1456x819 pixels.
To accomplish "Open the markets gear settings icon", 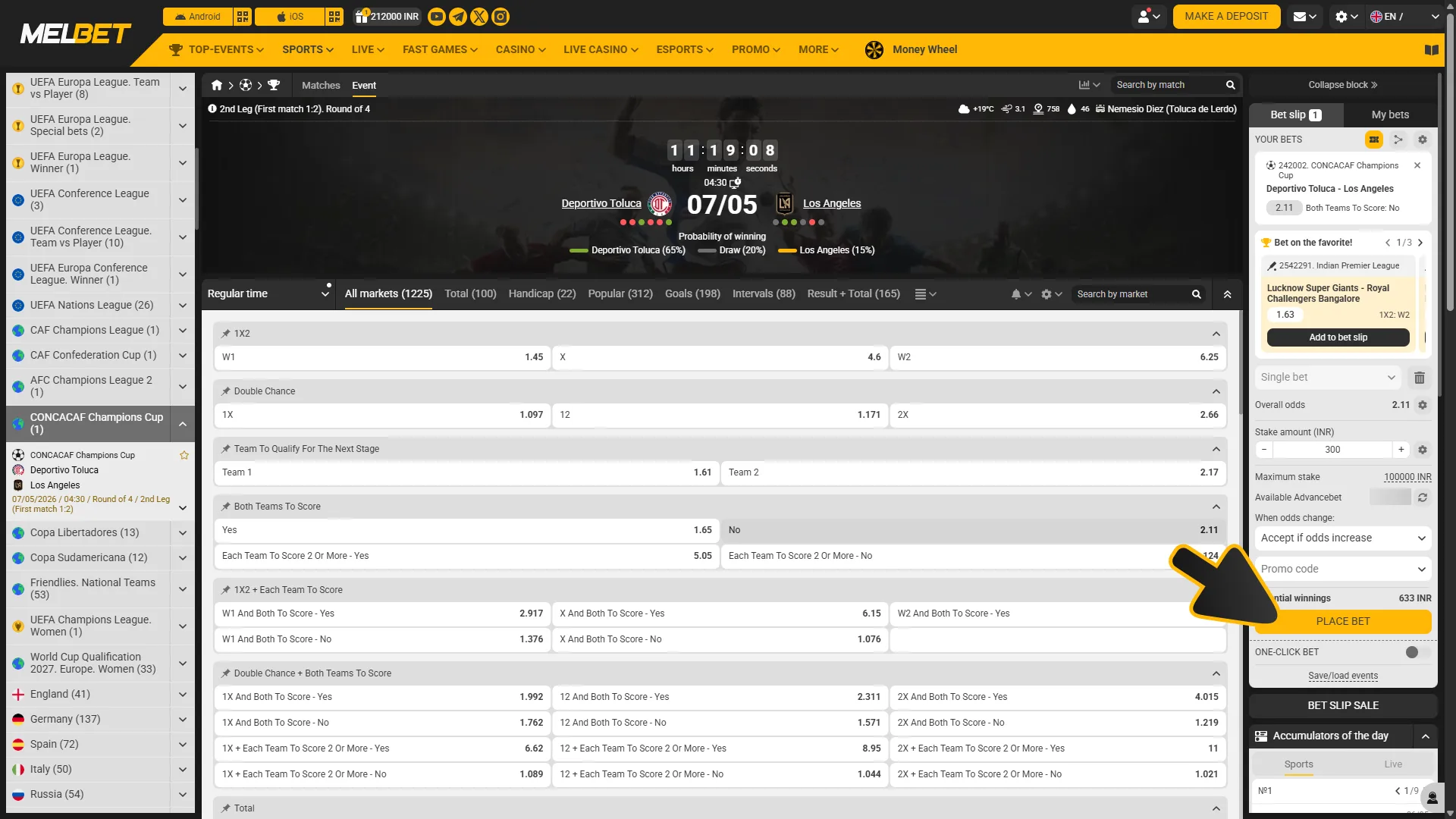I will [1051, 294].
